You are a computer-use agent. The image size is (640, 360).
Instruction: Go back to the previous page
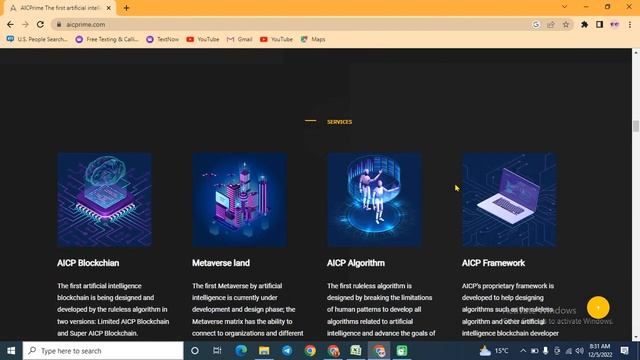[10, 24]
